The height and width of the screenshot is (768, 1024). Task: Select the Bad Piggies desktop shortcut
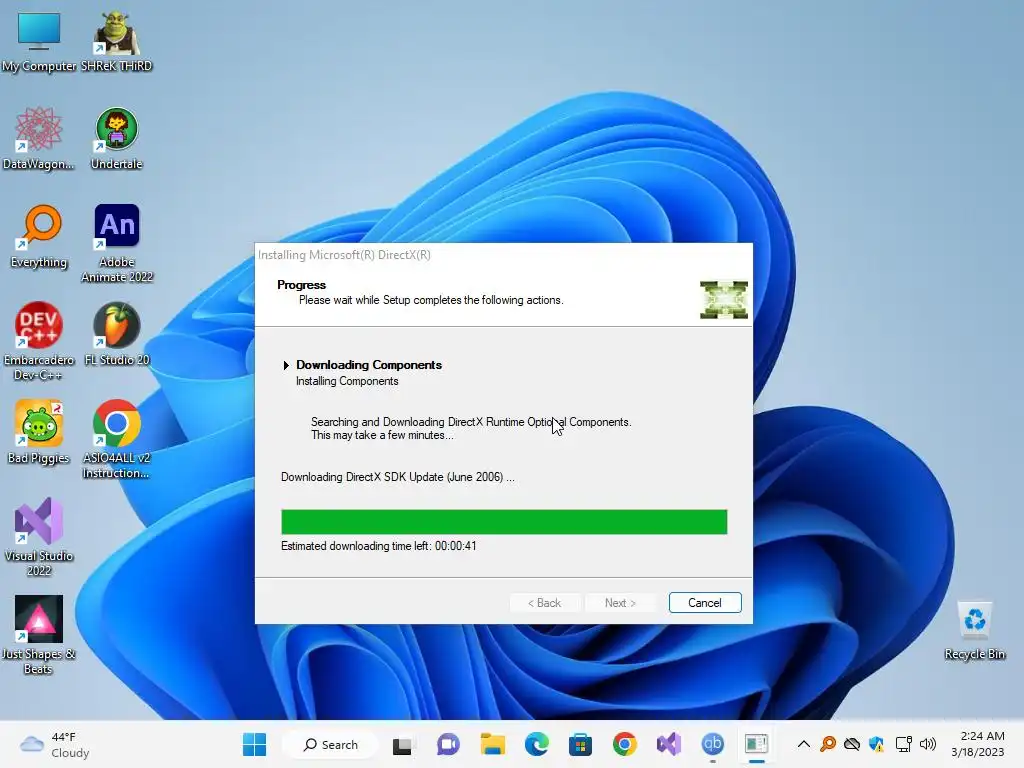[39, 433]
